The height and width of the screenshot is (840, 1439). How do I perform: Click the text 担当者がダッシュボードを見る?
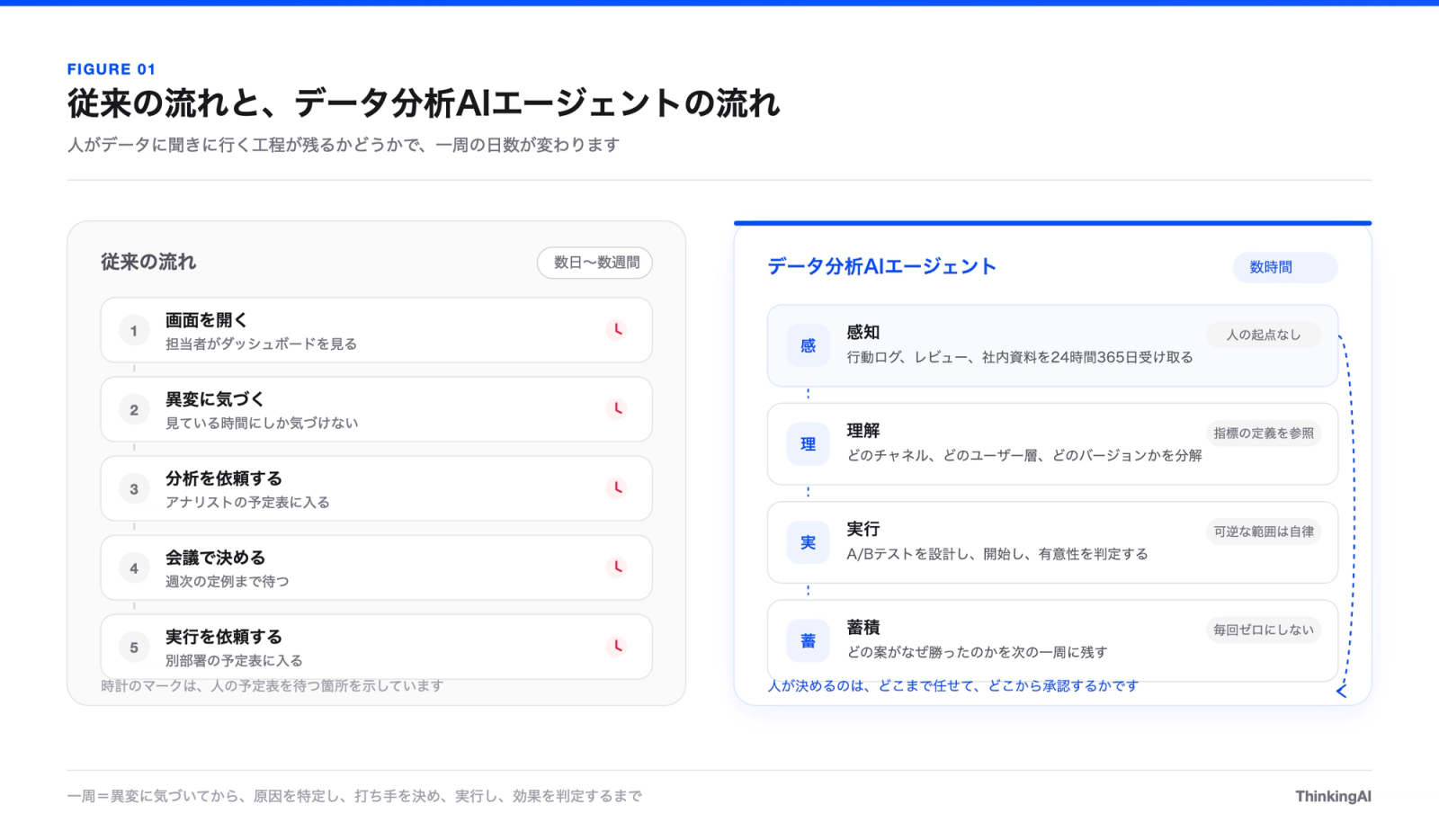click(x=261, y=344)
